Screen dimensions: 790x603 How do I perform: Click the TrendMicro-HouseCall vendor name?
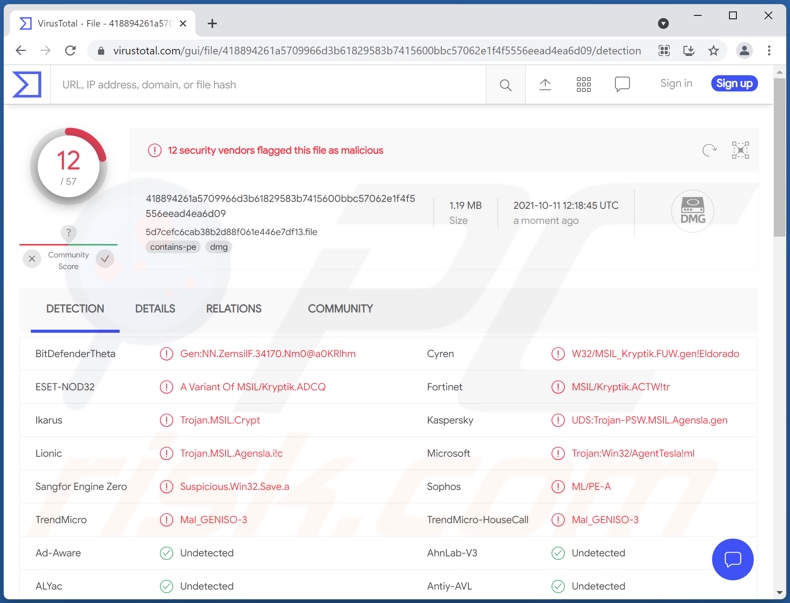tap(478, 520)
